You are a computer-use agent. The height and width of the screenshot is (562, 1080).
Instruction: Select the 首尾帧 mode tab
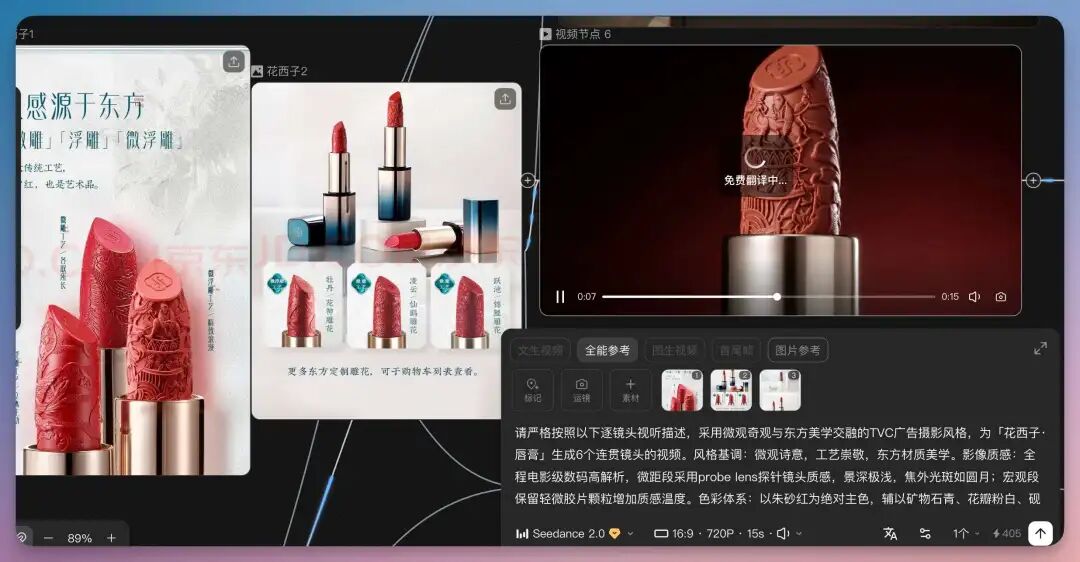(736, 351)
